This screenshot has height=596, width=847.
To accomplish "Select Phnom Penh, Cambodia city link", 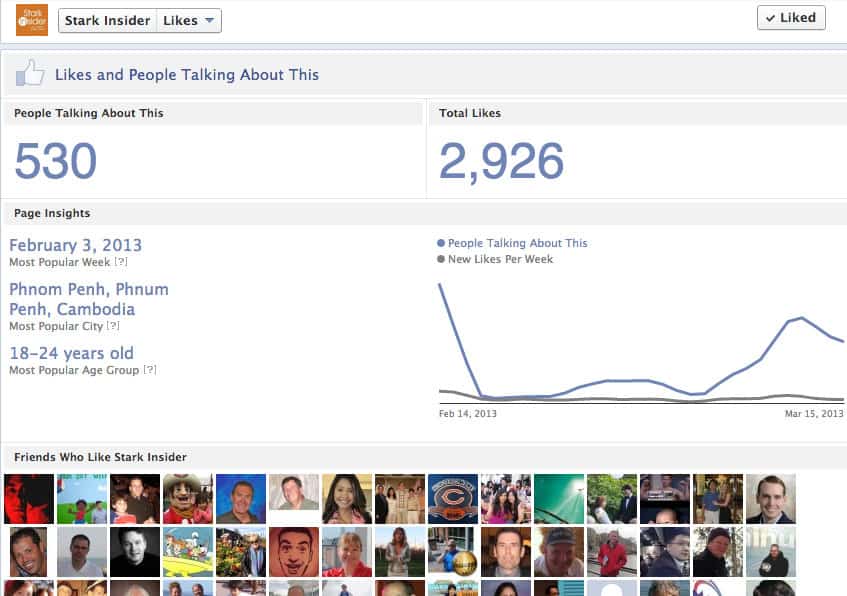I will pos(88,299).
